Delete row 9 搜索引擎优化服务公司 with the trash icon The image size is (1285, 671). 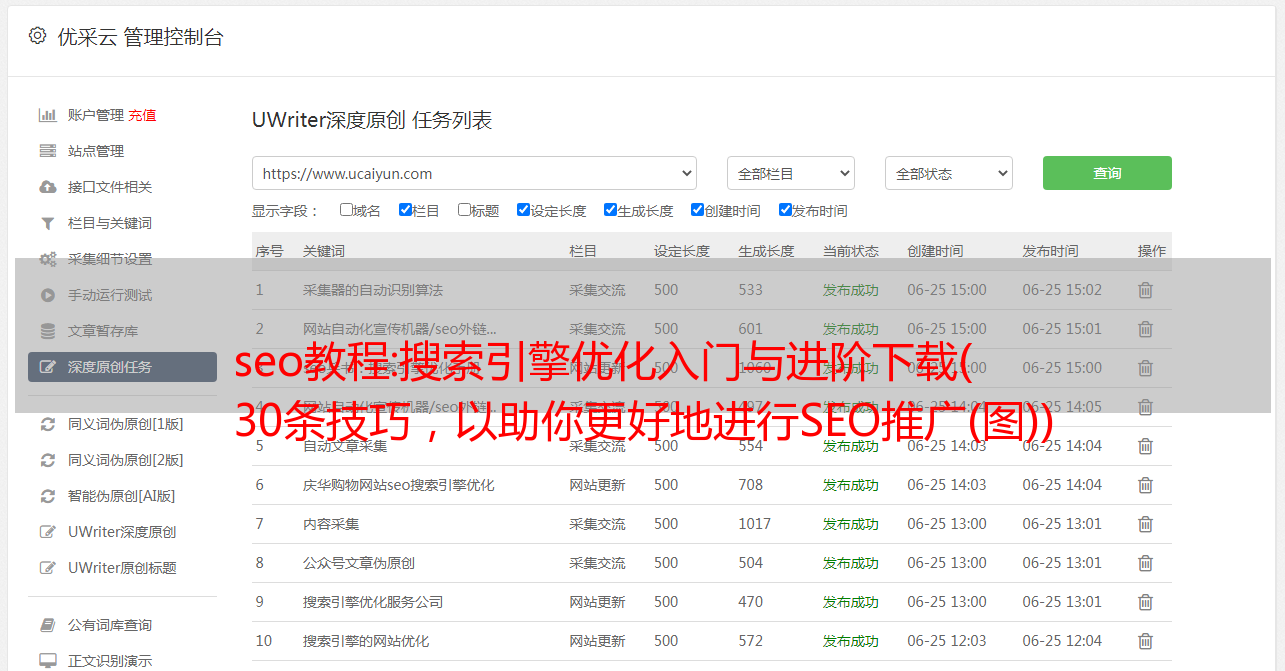point(1146,602)
